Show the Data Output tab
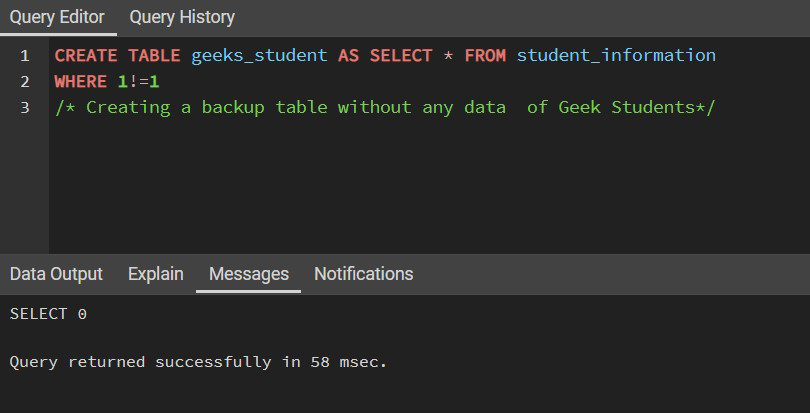 56,274
